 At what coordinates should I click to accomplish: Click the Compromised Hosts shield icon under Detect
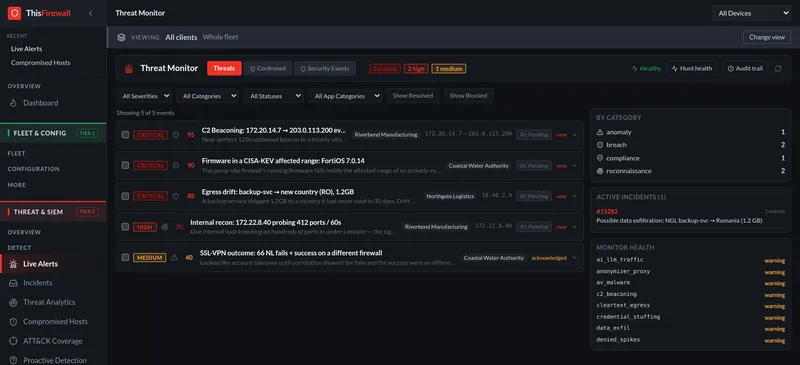pos(14,322)
